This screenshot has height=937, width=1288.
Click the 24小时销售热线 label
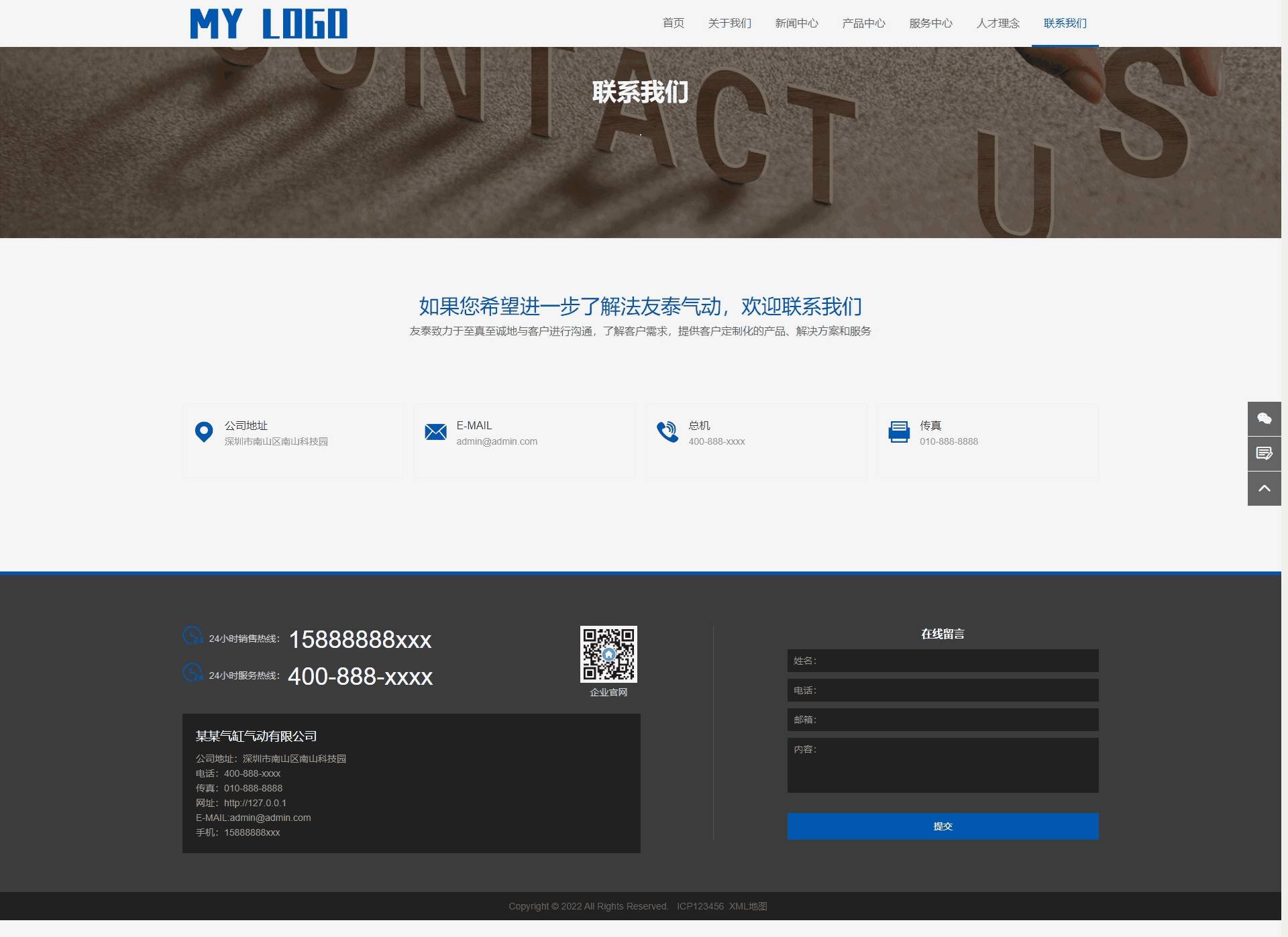coord(244,639)
